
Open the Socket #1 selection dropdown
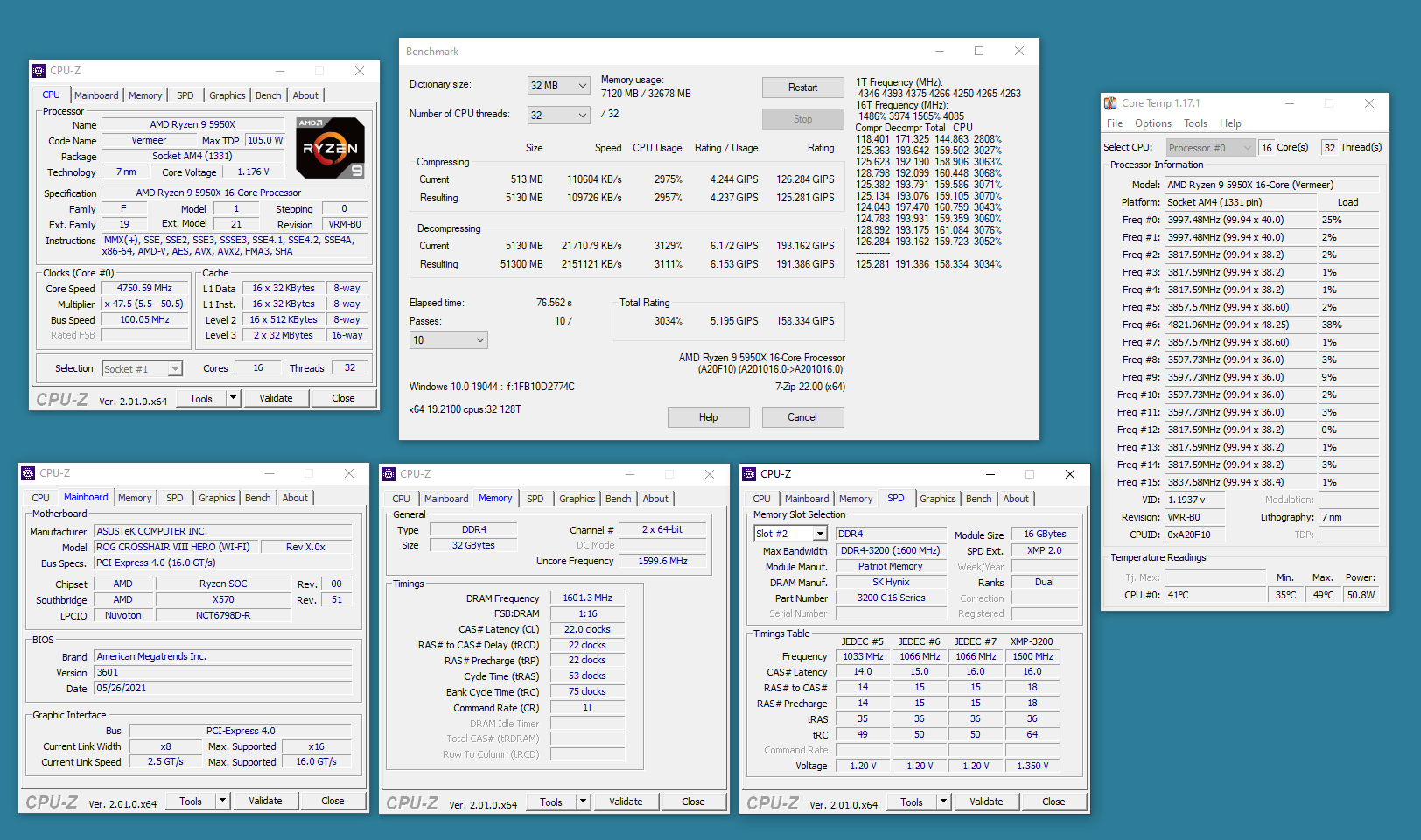(142, 369)
